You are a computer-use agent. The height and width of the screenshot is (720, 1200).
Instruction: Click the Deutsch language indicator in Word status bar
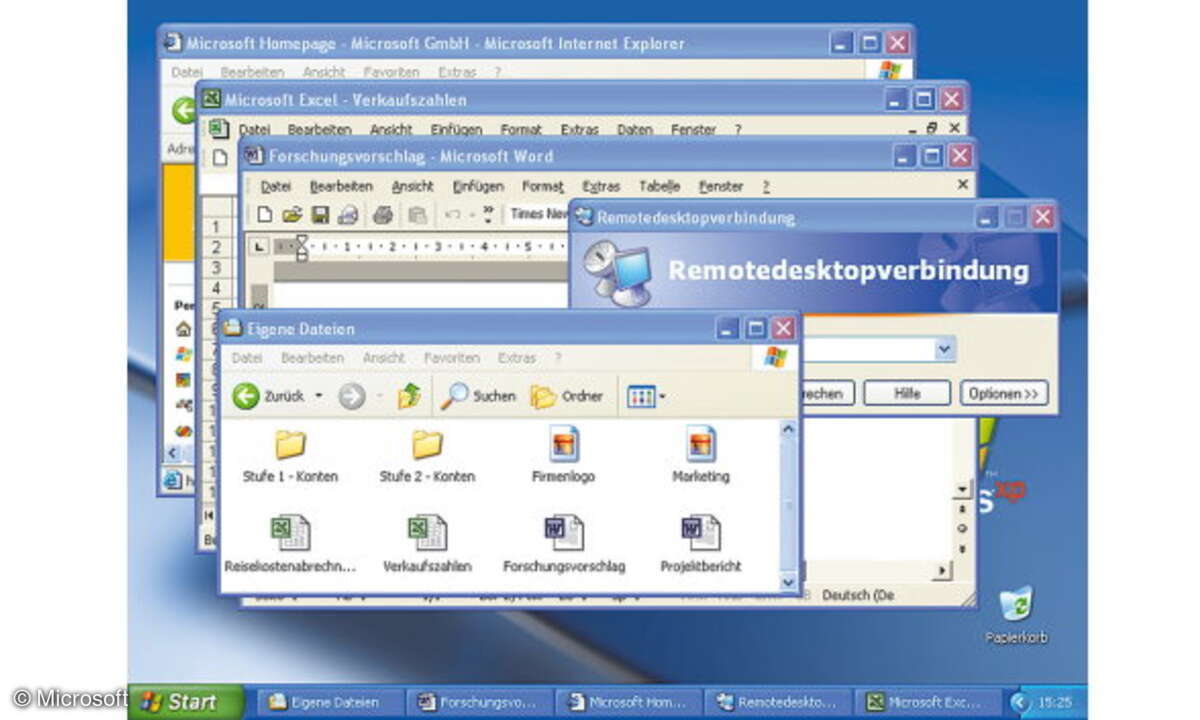[858, 594]
